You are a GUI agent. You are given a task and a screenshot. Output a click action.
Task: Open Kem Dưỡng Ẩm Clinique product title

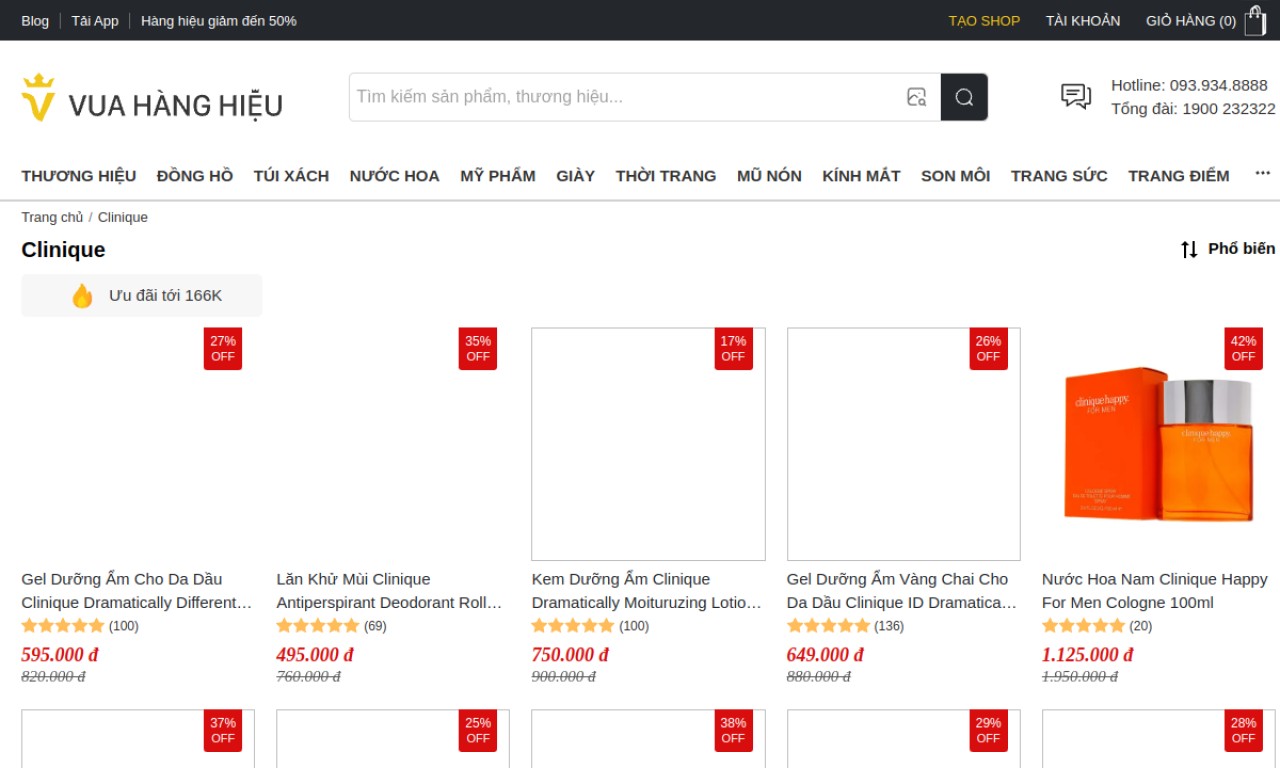[647, 591]
